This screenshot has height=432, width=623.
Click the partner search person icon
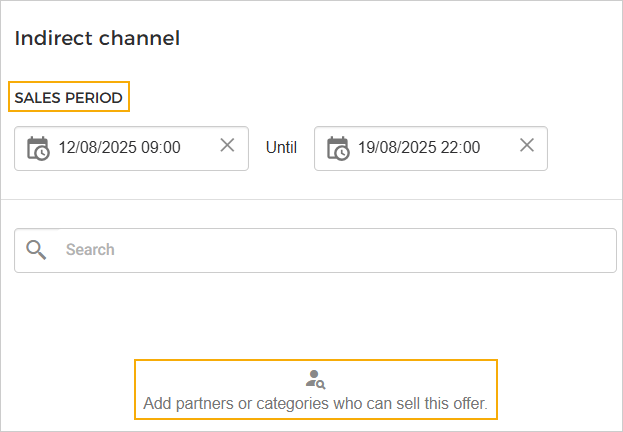(x=316, y=380)
